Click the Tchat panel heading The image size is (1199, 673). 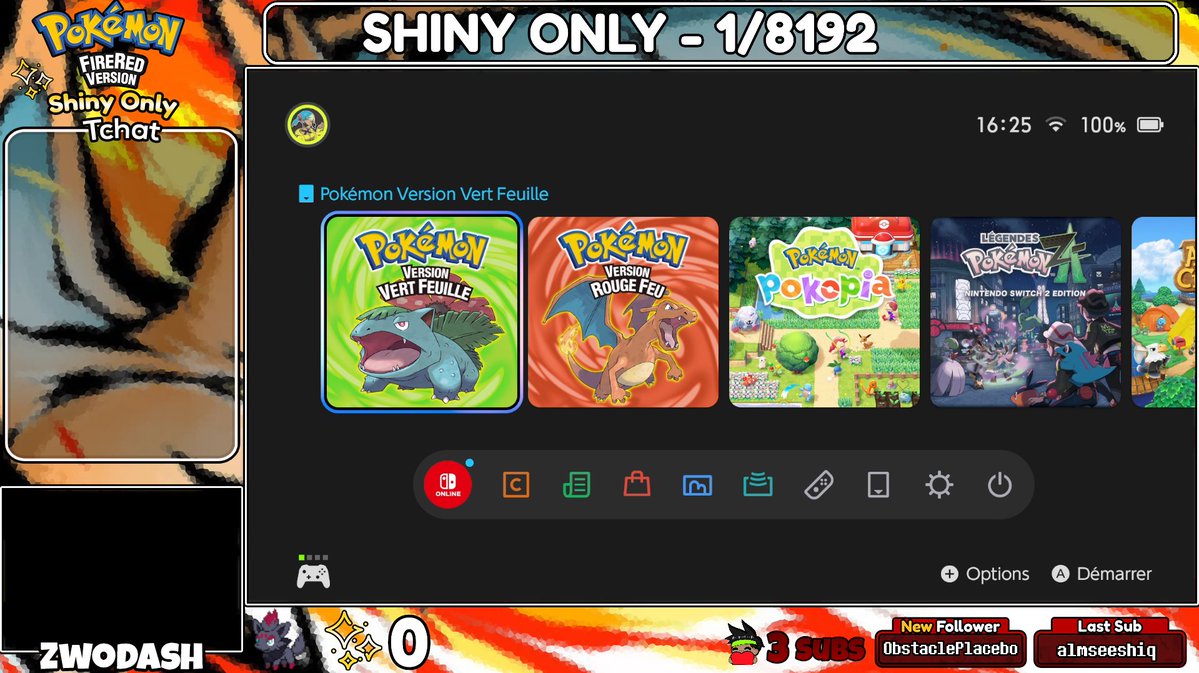[122, 129]
